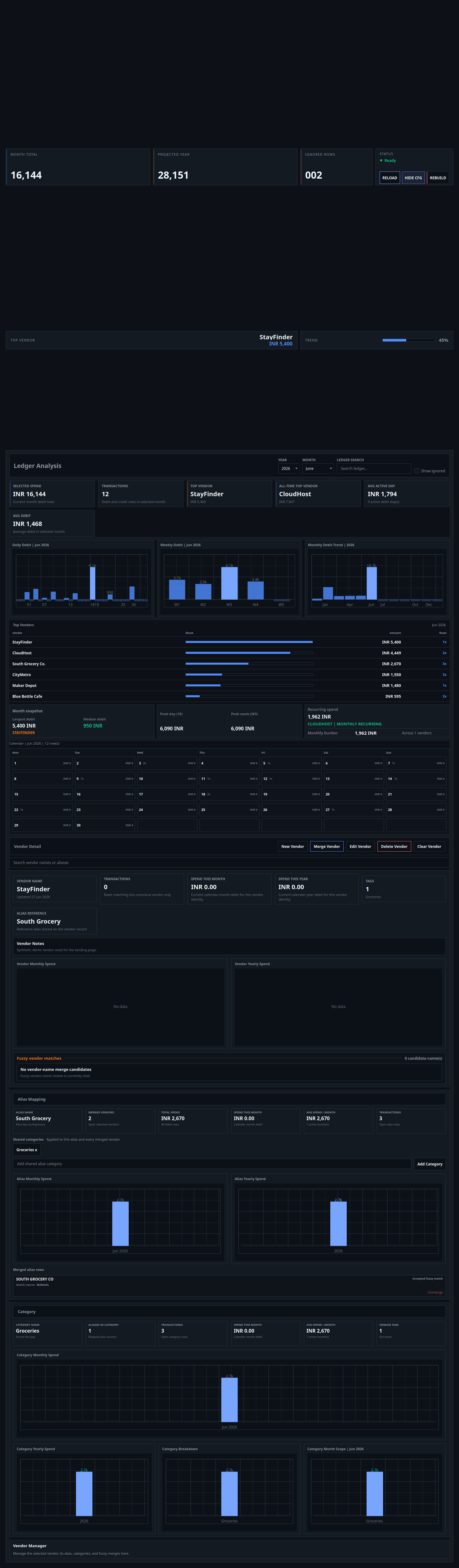Click the W3 bar in Weekly Debit chart
The image size is (459, 1568).
pos(229,584)
